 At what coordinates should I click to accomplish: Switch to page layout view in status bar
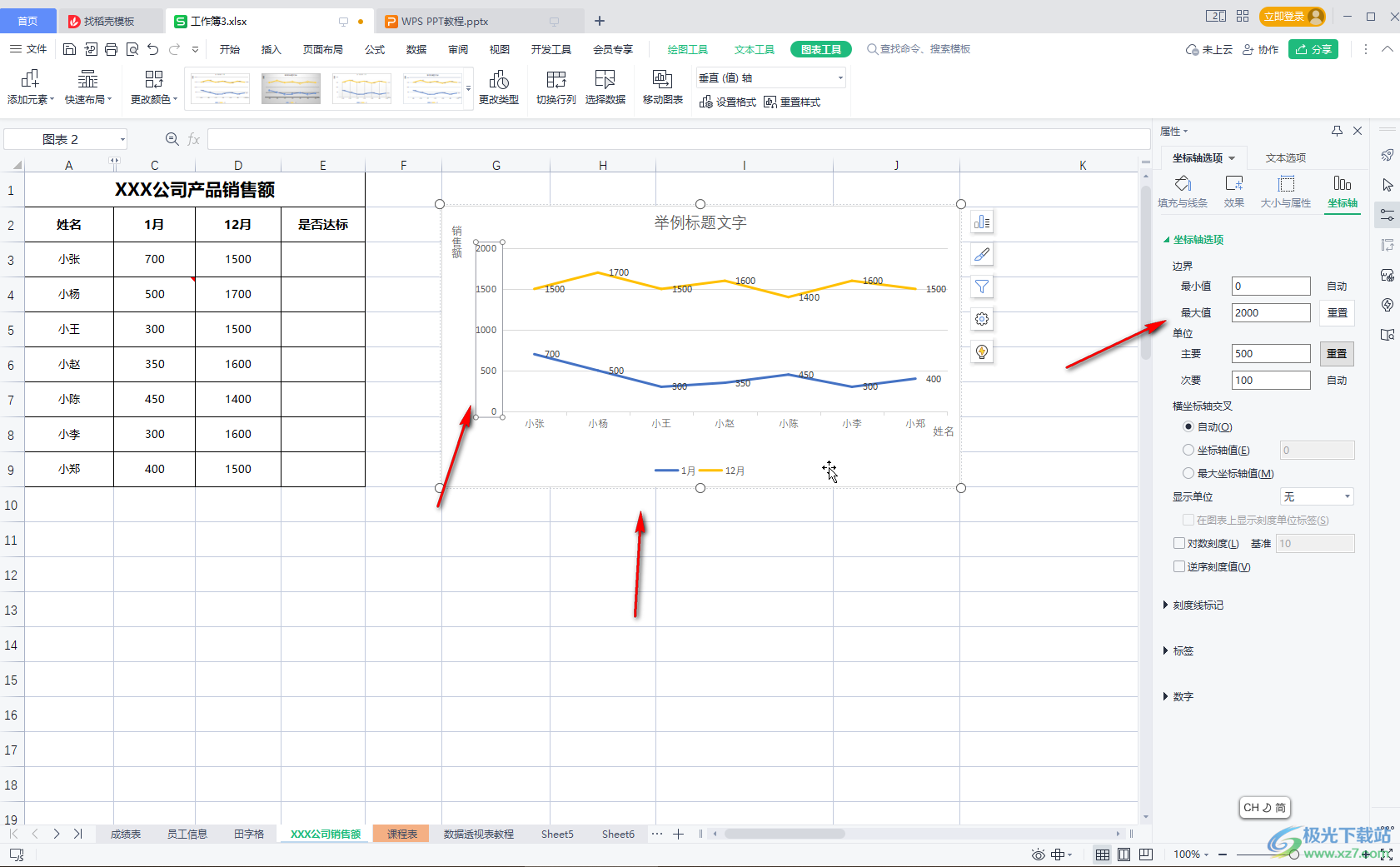[1123, 855]
